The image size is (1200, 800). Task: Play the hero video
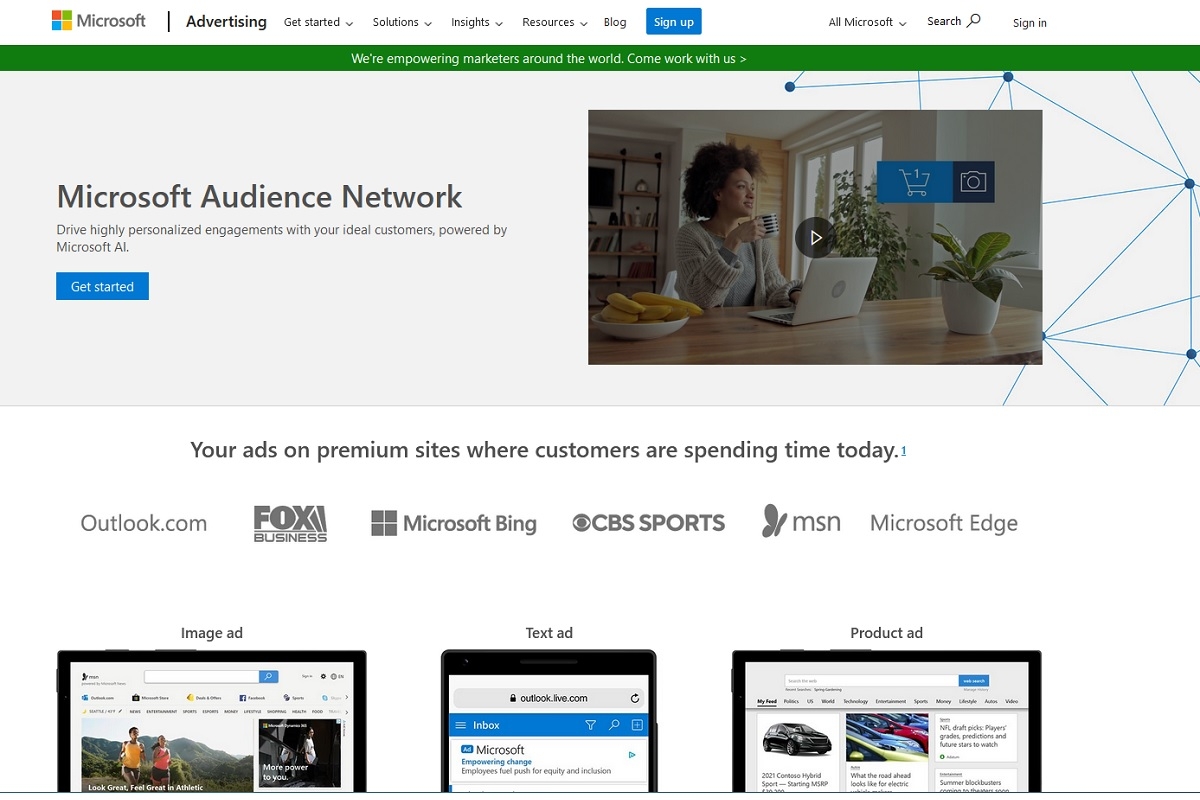click(x=815, y=238)
